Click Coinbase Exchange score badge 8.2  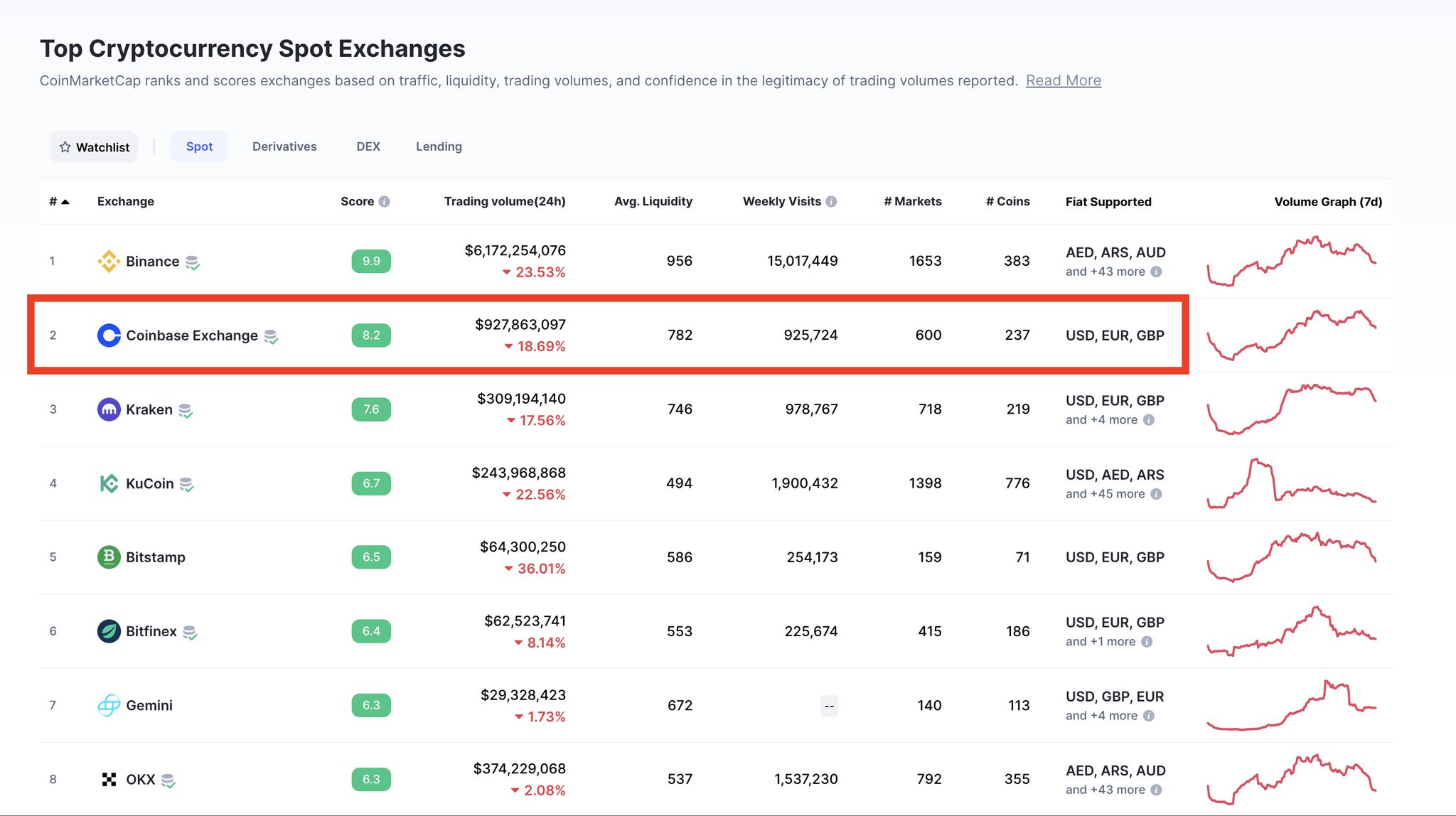click(371, 335)
